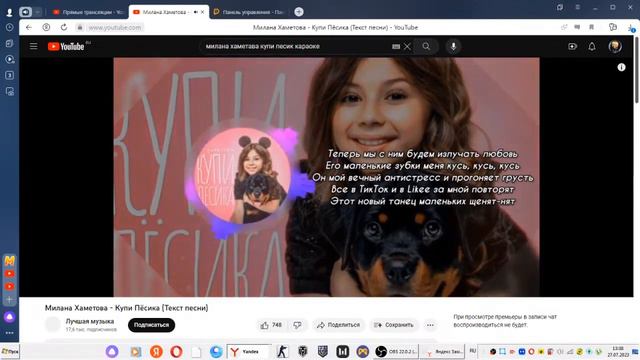This screenshot has height=360, width=640.
Task: Save the video with Сохранить
Action: click(394, 325)
